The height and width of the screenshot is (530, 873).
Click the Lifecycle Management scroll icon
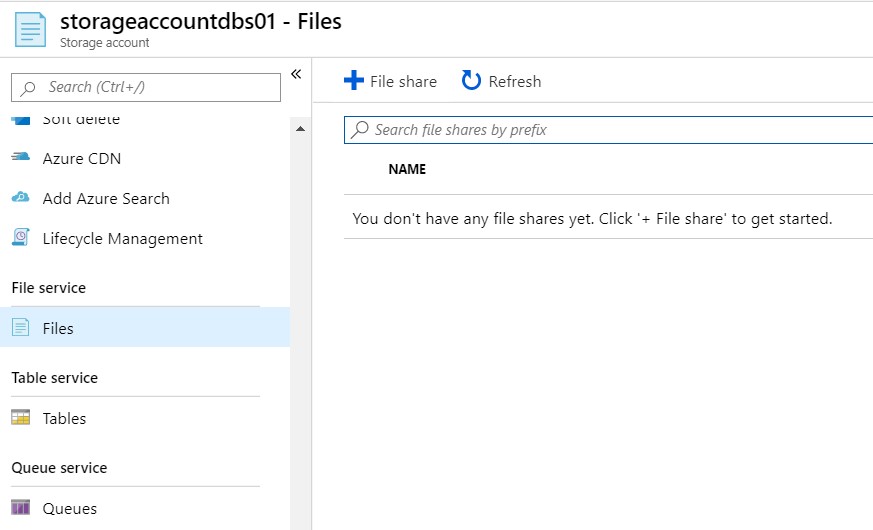(x=21, y=237)
